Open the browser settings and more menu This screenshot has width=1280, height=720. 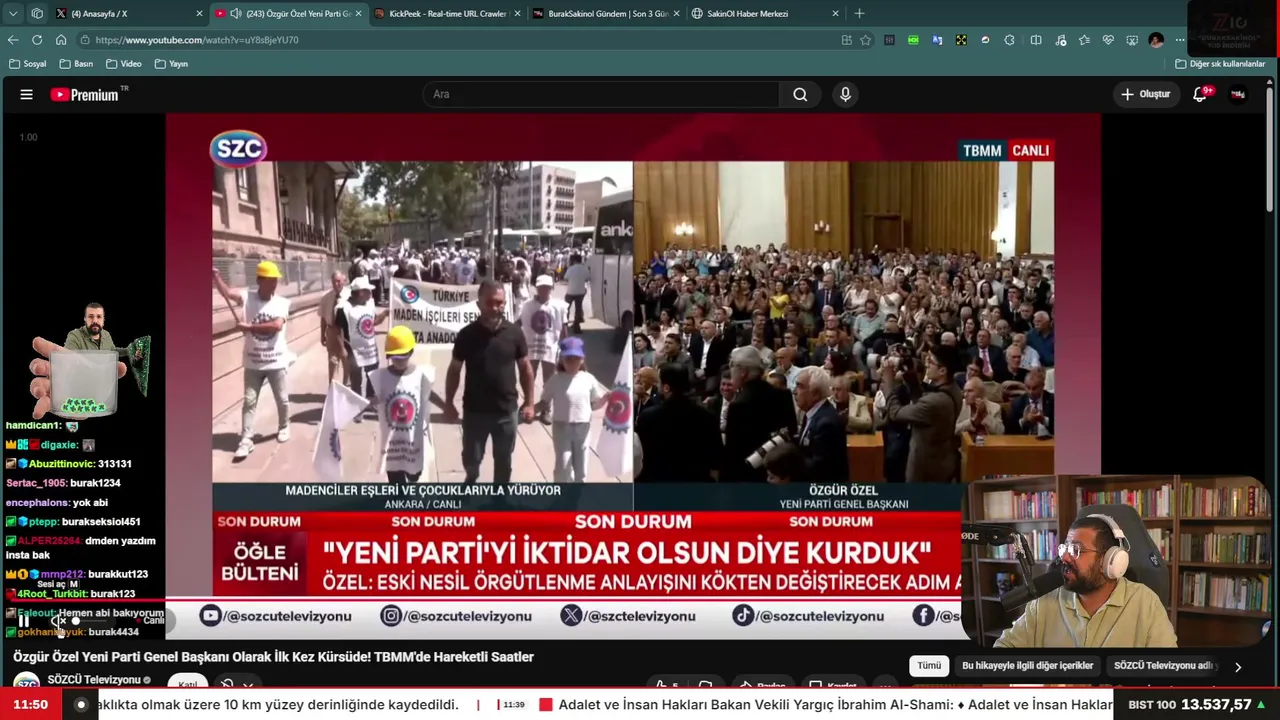pos(1180,40)
